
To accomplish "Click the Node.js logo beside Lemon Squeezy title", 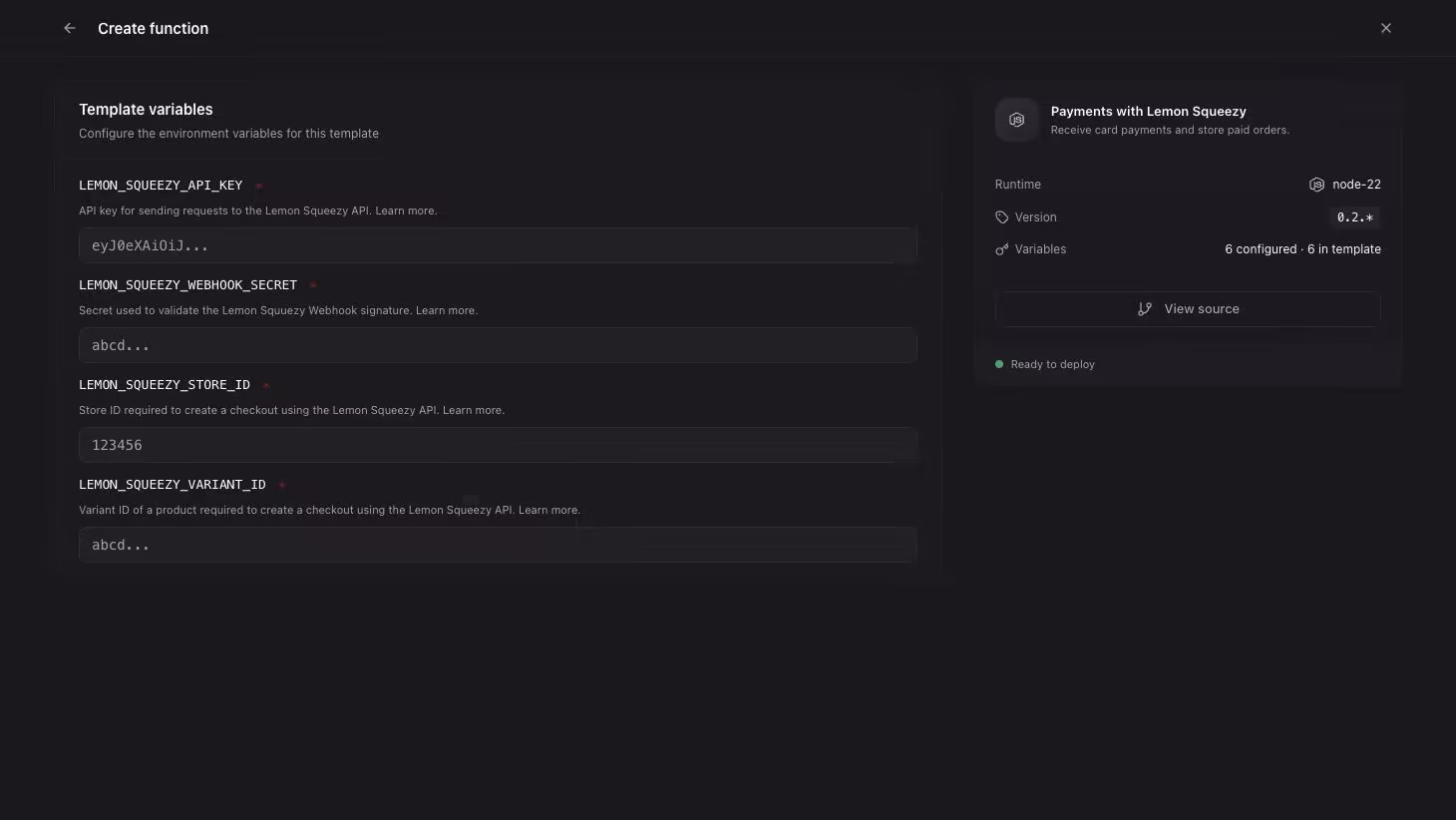I will 1016,120.
